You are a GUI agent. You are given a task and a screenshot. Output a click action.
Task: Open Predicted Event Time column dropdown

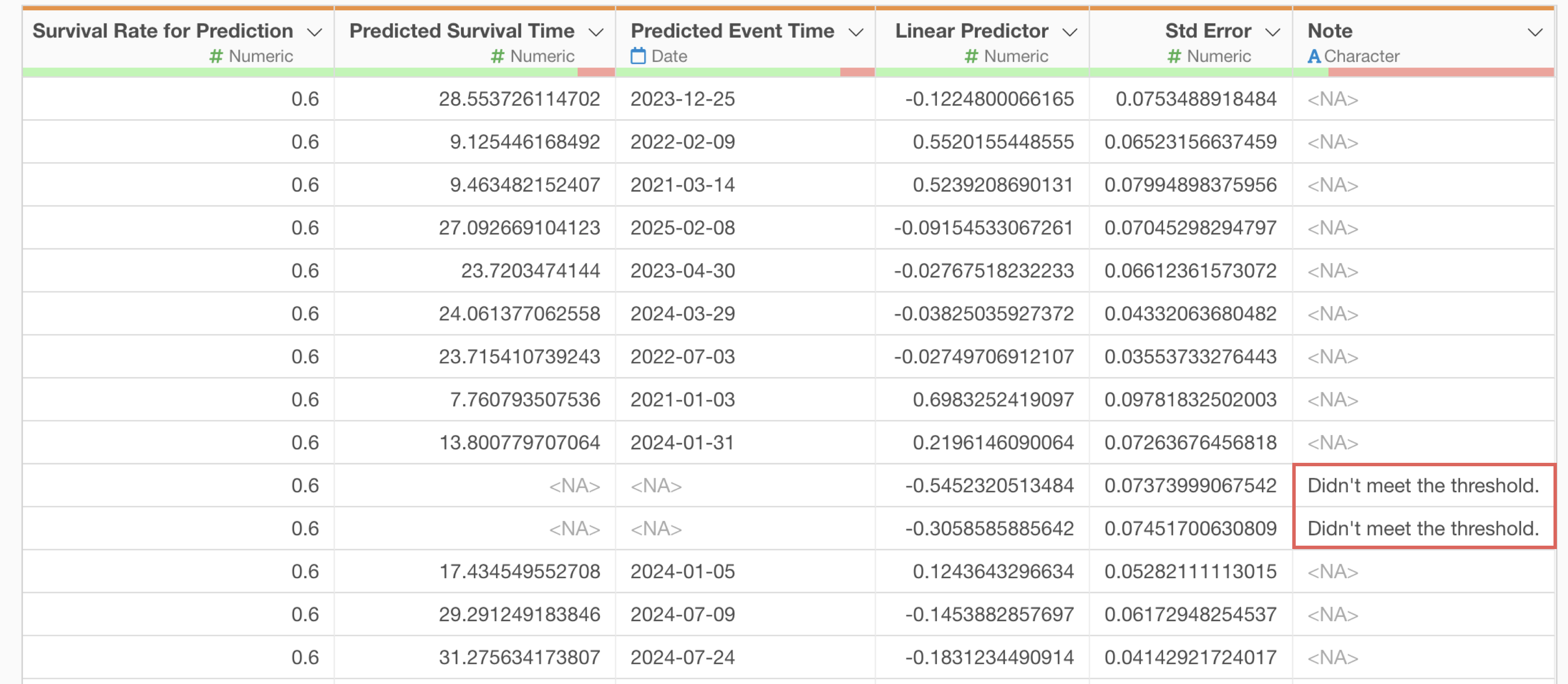coord(856,32)
